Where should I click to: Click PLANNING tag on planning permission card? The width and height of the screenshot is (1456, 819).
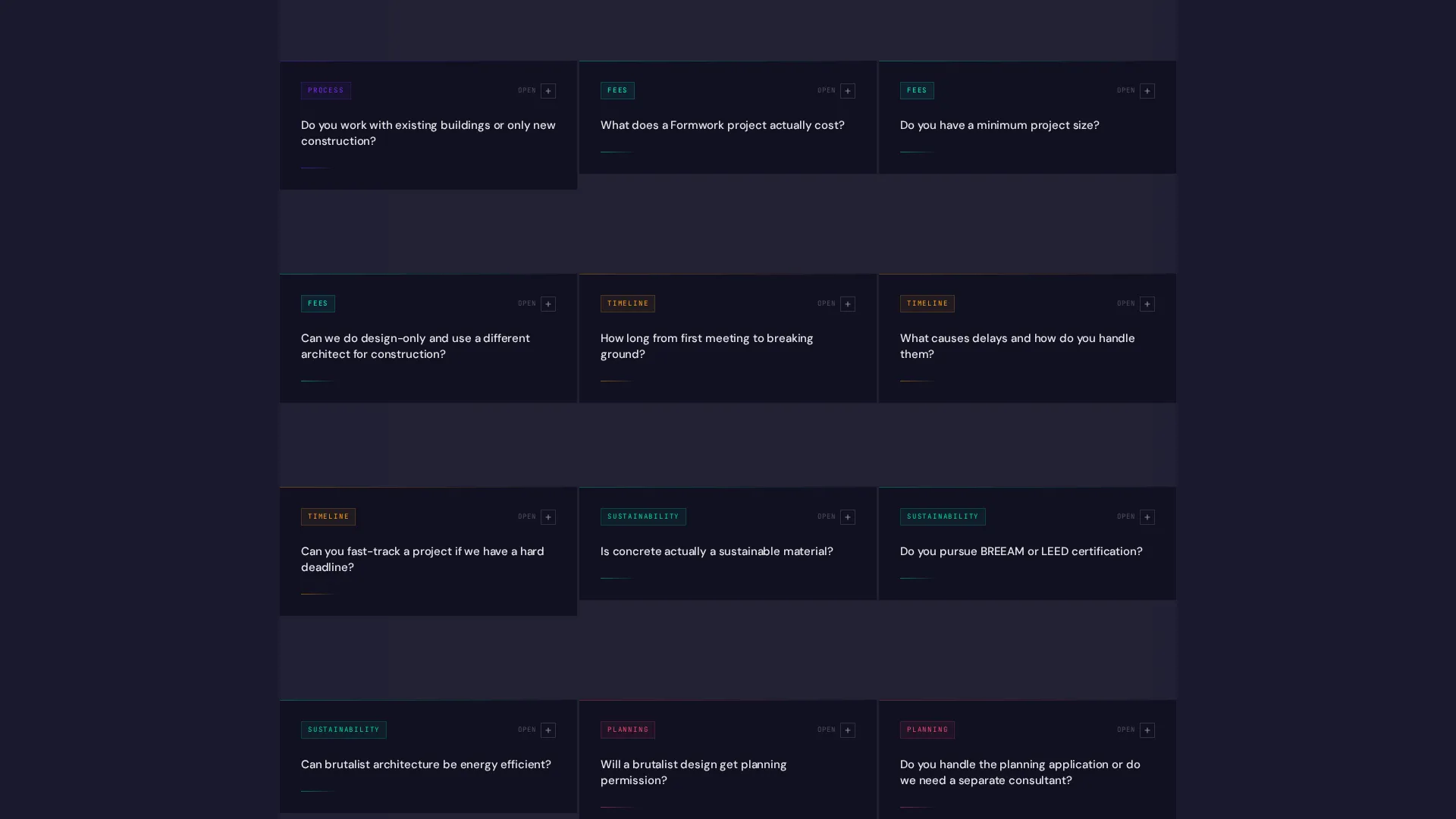pos(628,730)
